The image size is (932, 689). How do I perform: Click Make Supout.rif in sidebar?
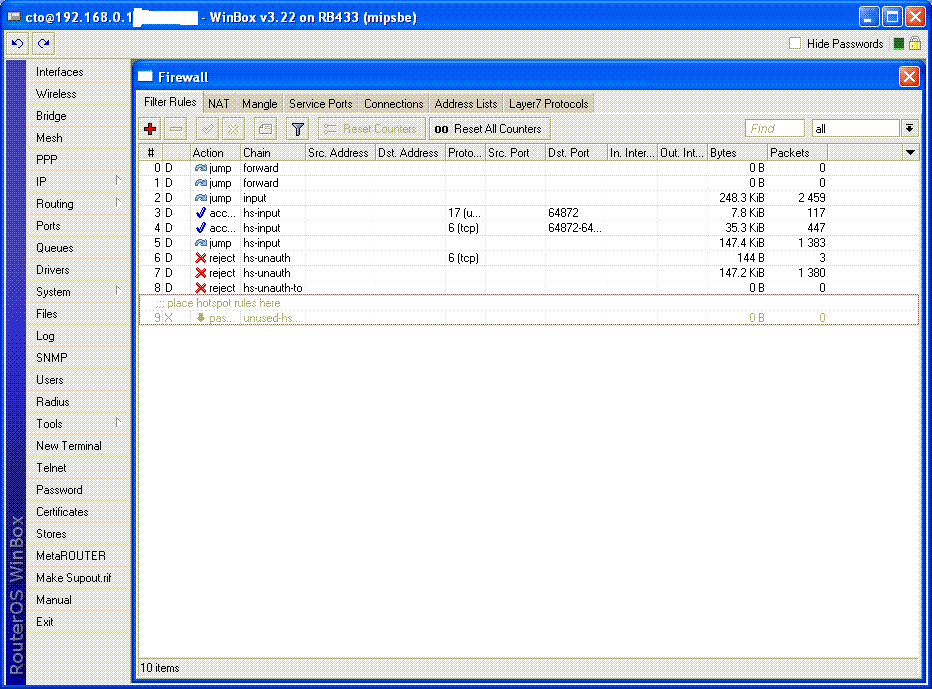click(74, 578)
